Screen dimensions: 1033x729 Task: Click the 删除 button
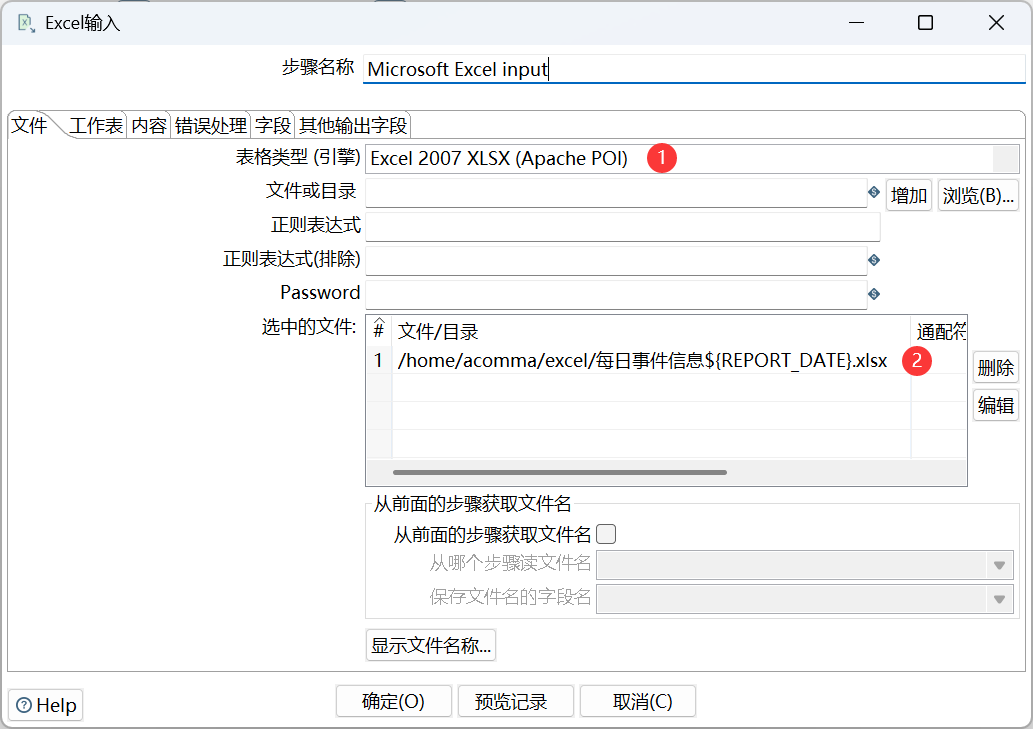(x=995, y=367)
